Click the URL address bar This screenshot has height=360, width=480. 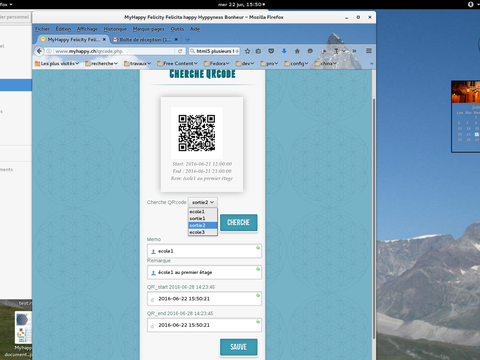pyautogui.click(x=113, y=51)
